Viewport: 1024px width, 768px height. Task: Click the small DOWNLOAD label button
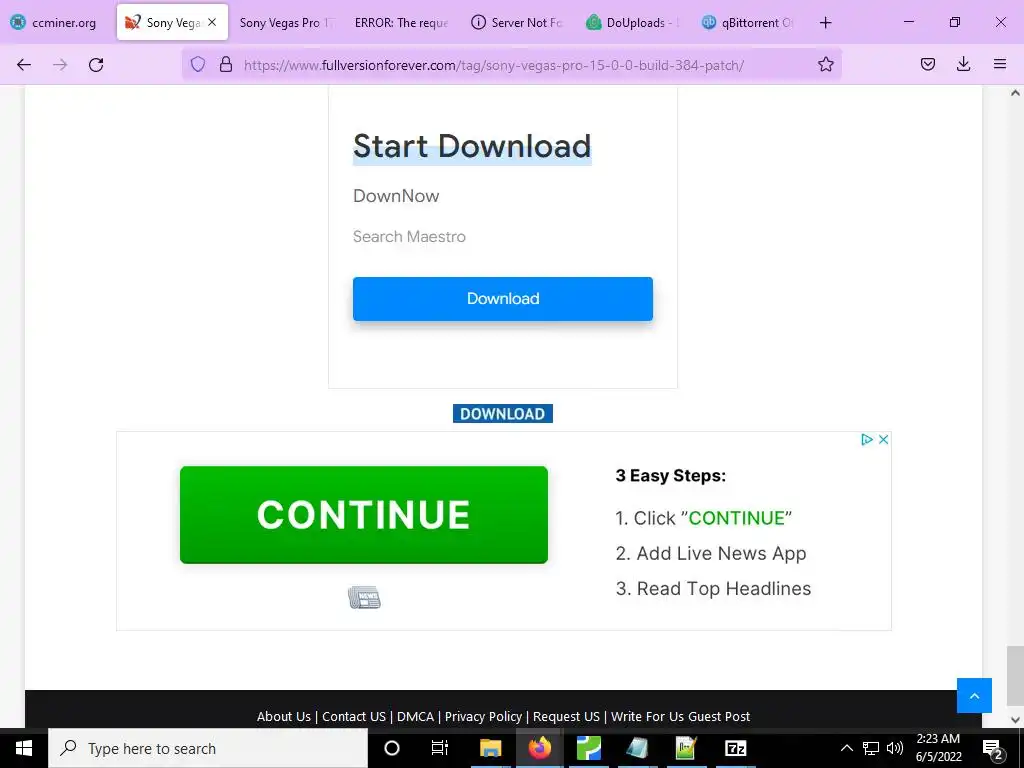[x=503, y=413]
